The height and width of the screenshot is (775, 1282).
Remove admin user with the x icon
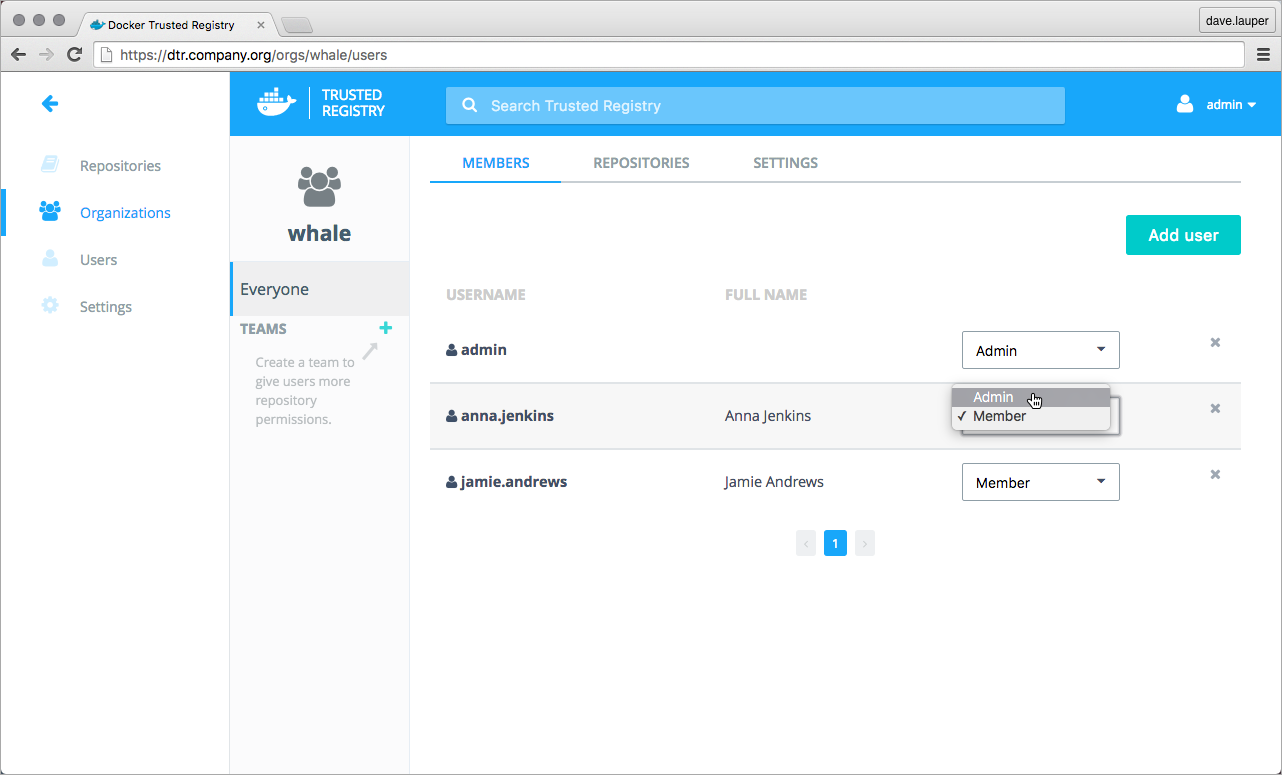(1215, 342)
